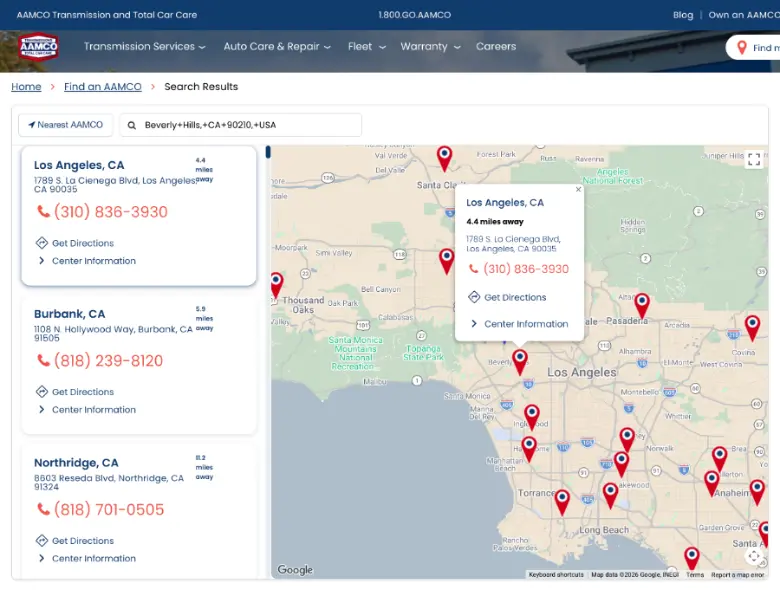Get Directions for Los Angeles list card

coord(75,243)
